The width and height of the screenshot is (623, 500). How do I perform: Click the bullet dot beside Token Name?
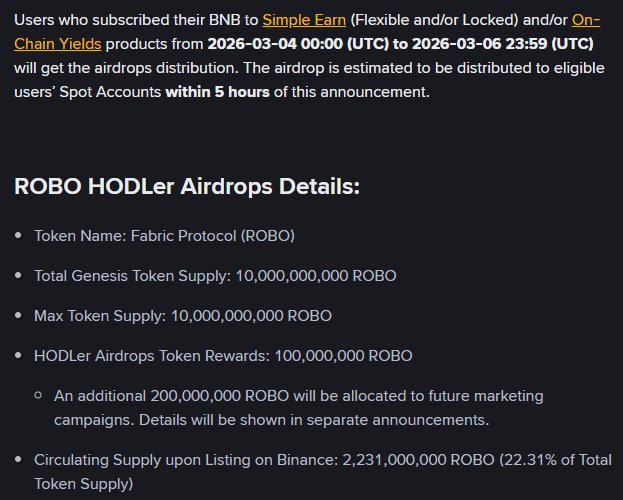(19, 237)
